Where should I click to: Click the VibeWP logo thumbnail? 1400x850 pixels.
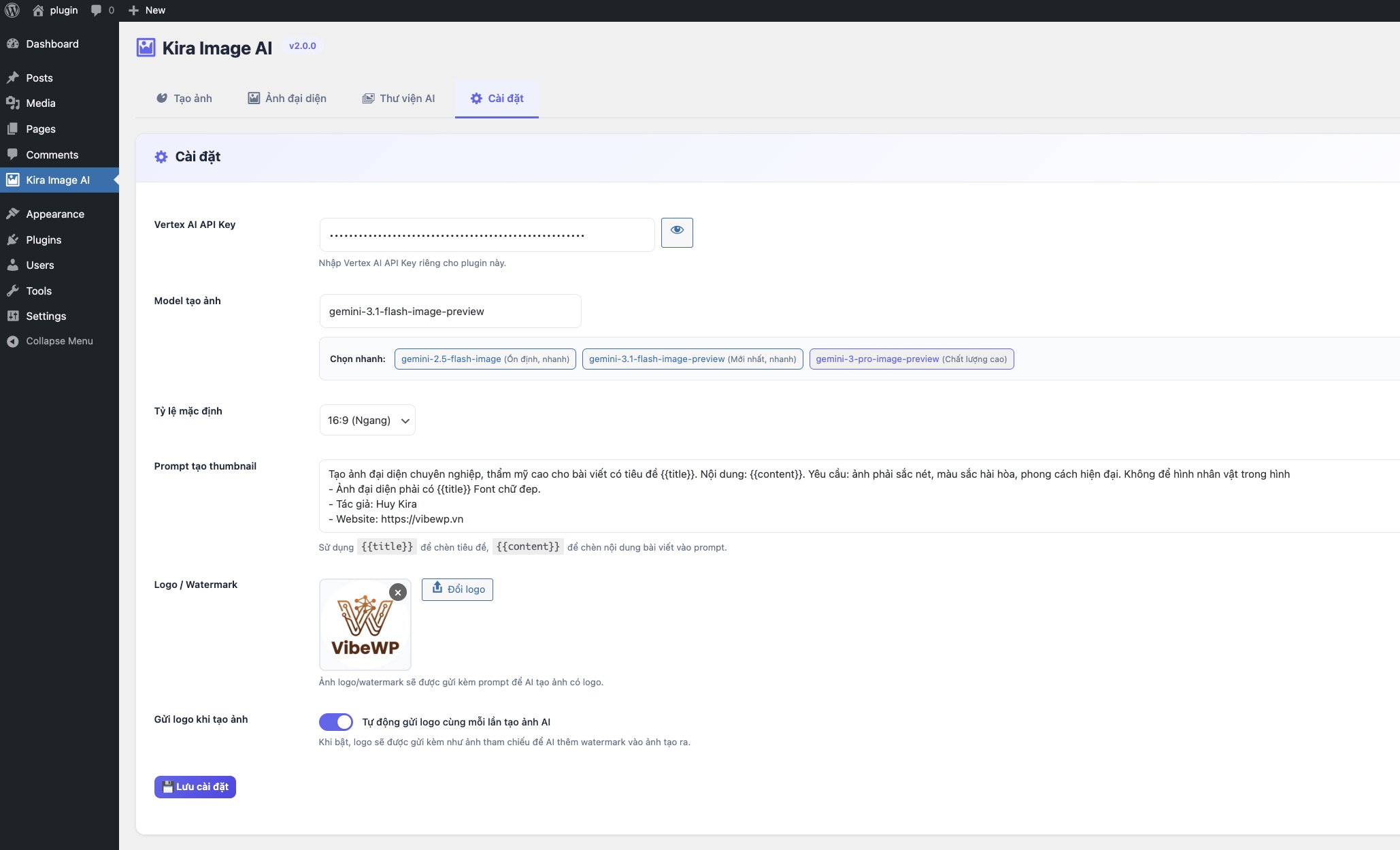pyautogui.click(x=365, y=625)
